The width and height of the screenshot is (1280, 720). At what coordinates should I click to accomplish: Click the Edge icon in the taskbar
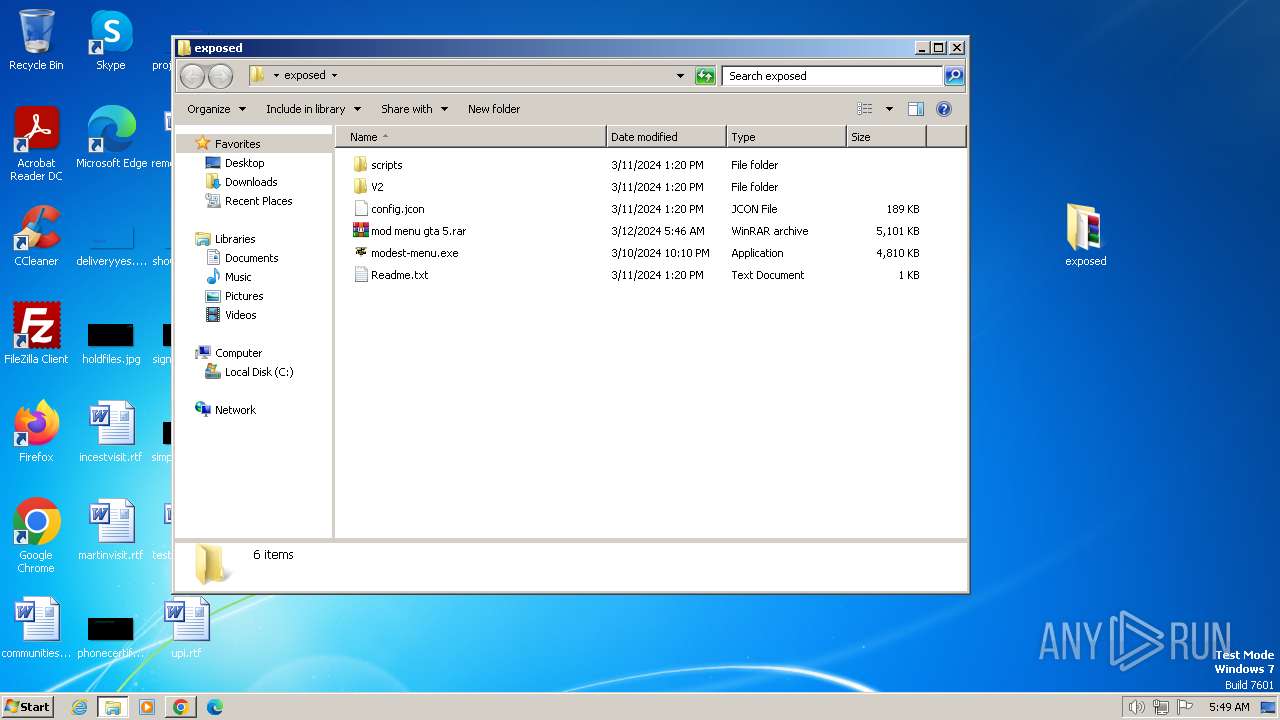[x=214, y=707]
